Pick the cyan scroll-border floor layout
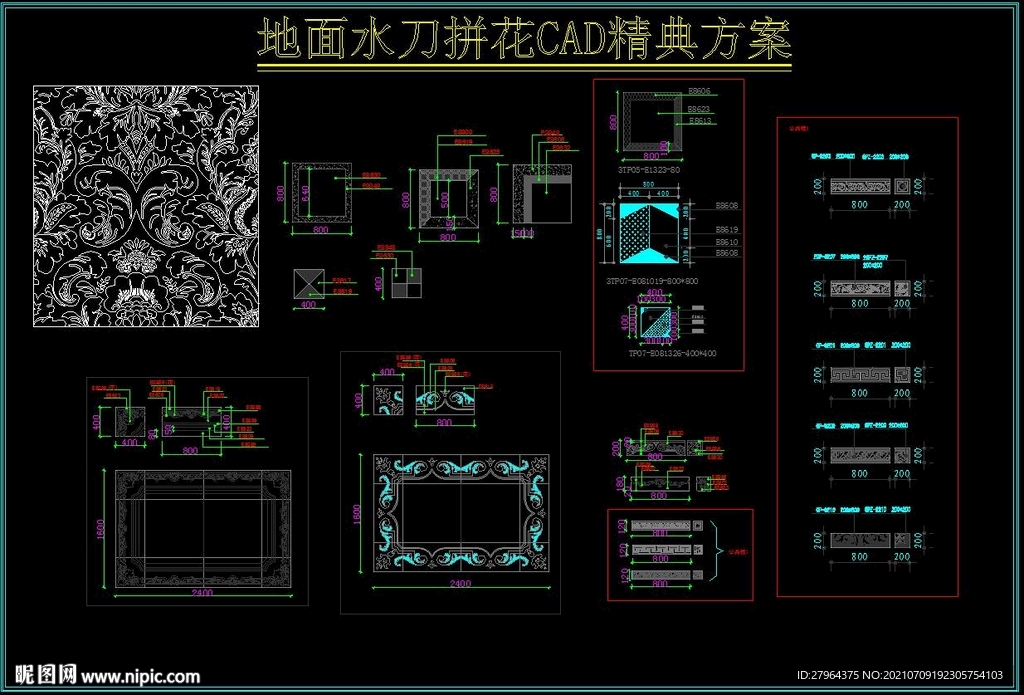Viewport: 1024px width, 695px height. [x=461, y=513]
